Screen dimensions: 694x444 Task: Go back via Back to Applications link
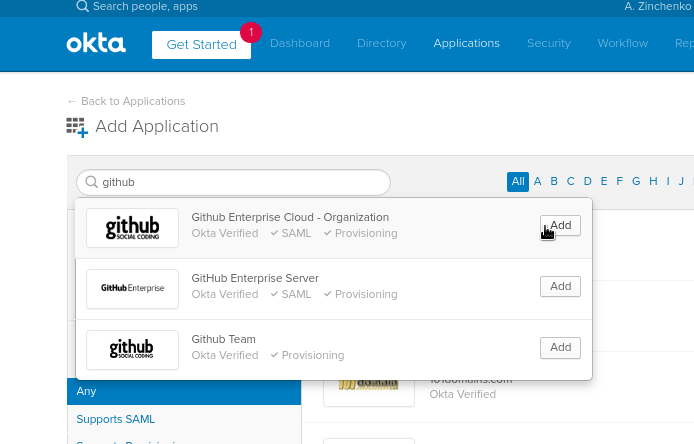(x=127, y=101)
